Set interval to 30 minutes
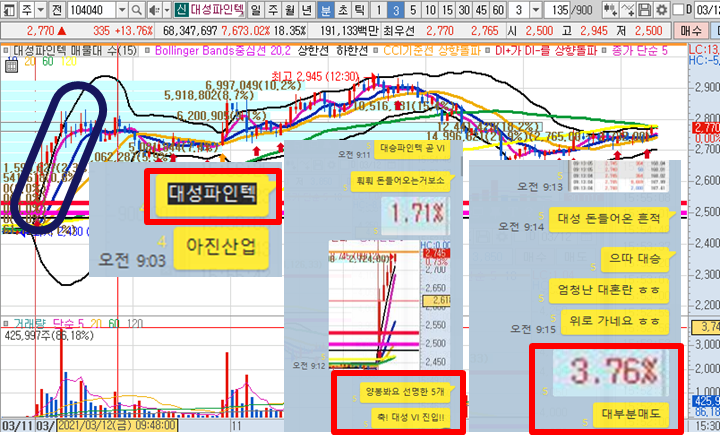720x435 pixels. tap(464, 10)
